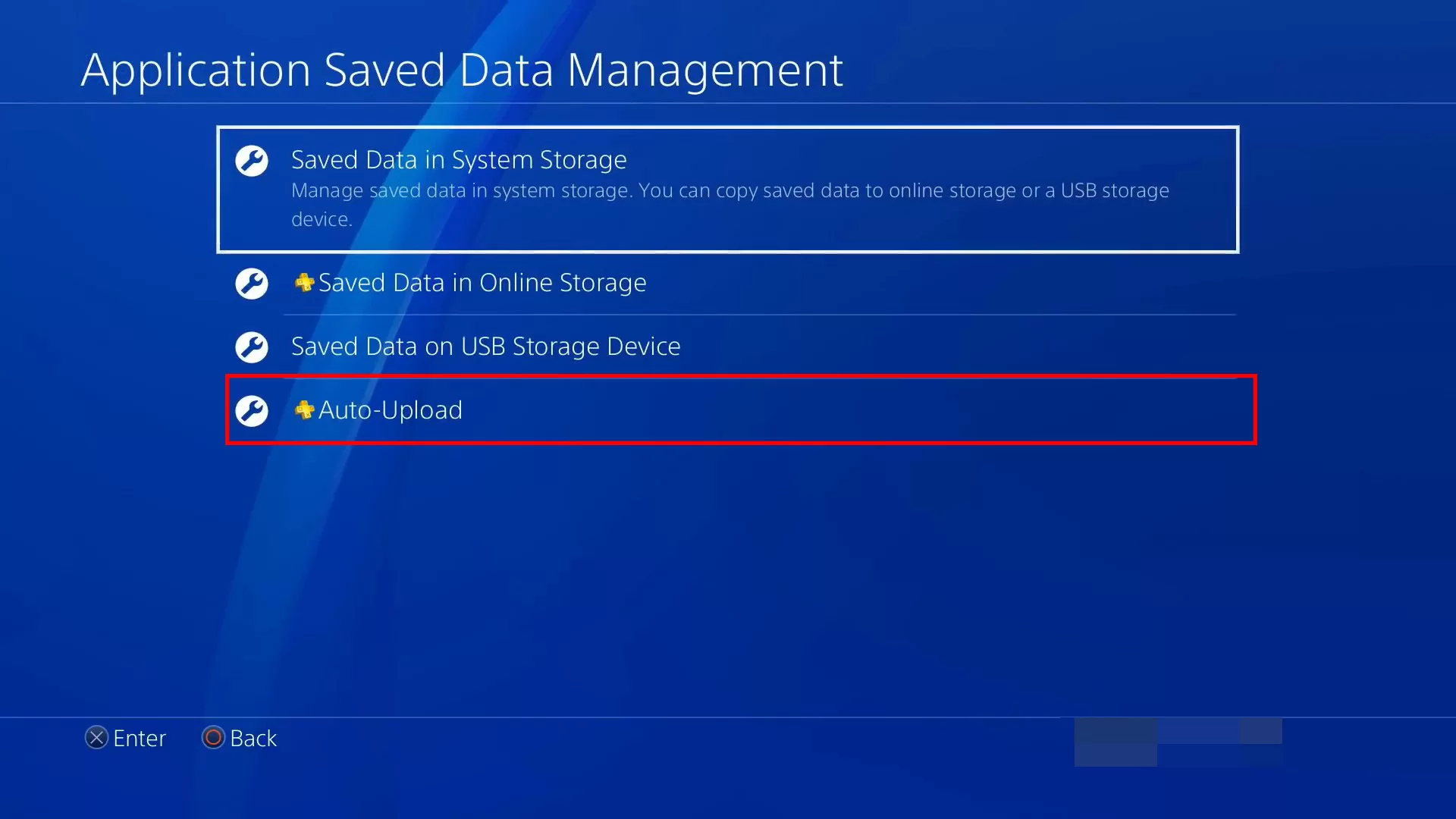This screenshot has width=1456, height=819.
Task: Choose Saved Data on USB Storage Device
Action: pos(485,347)
